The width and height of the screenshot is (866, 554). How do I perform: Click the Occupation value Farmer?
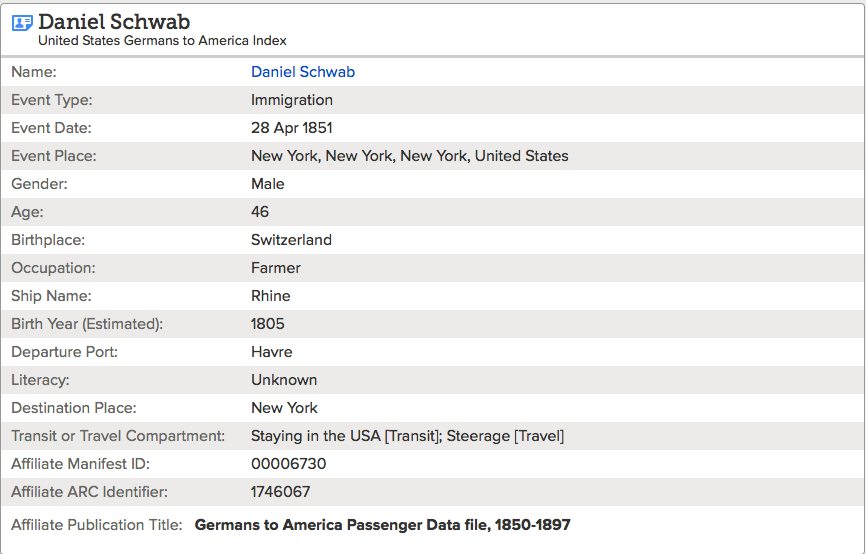pos(276,268)
